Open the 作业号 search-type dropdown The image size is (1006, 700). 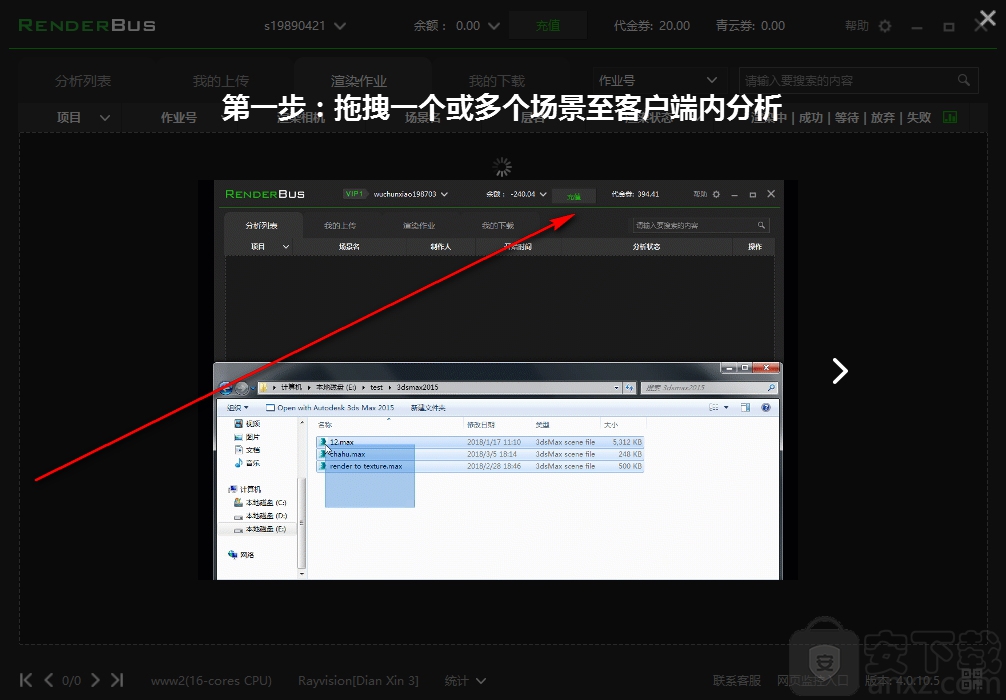658,80
